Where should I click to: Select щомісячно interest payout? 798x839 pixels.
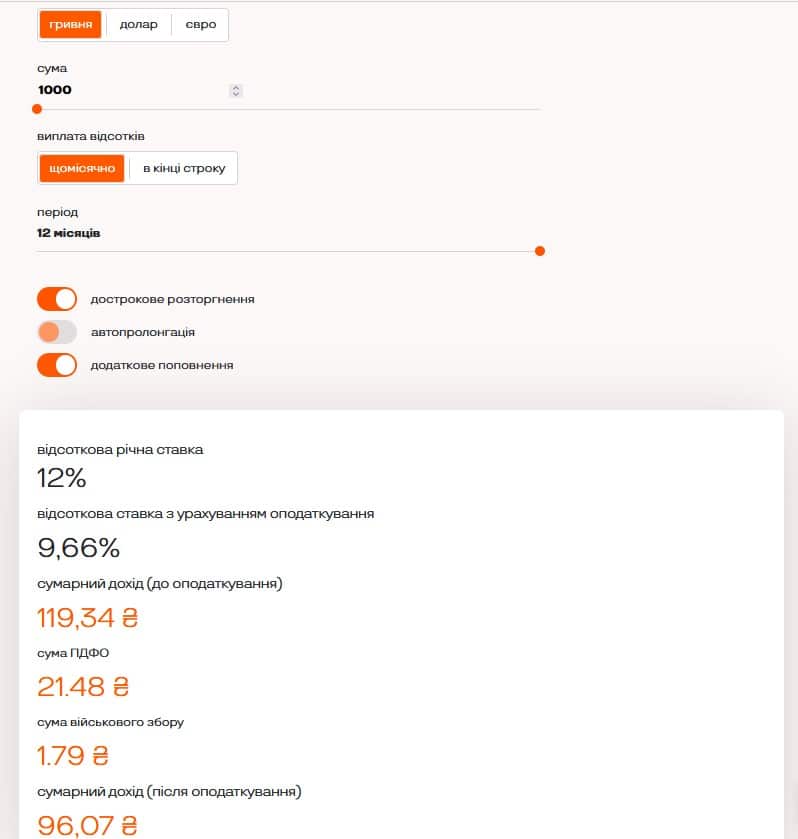click(82, 168)
